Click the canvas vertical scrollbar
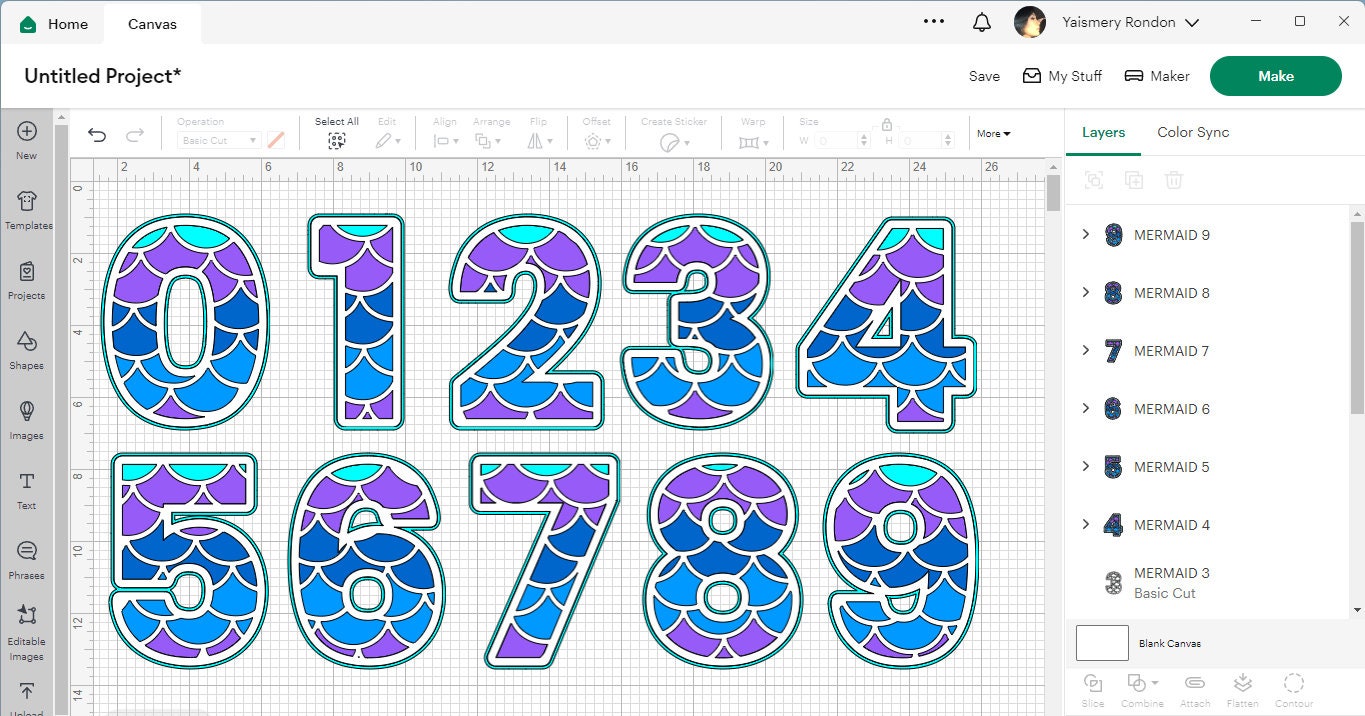The height and width of the screenshot is (716, 1365). 1053,192
